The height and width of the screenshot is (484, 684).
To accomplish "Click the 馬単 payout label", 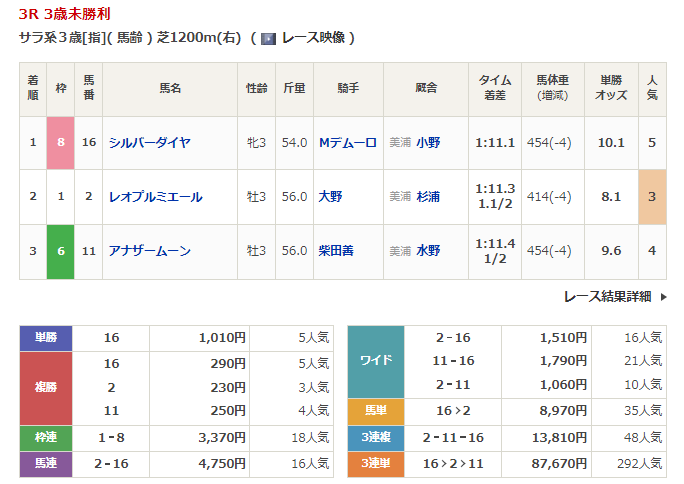I will 375,412.
